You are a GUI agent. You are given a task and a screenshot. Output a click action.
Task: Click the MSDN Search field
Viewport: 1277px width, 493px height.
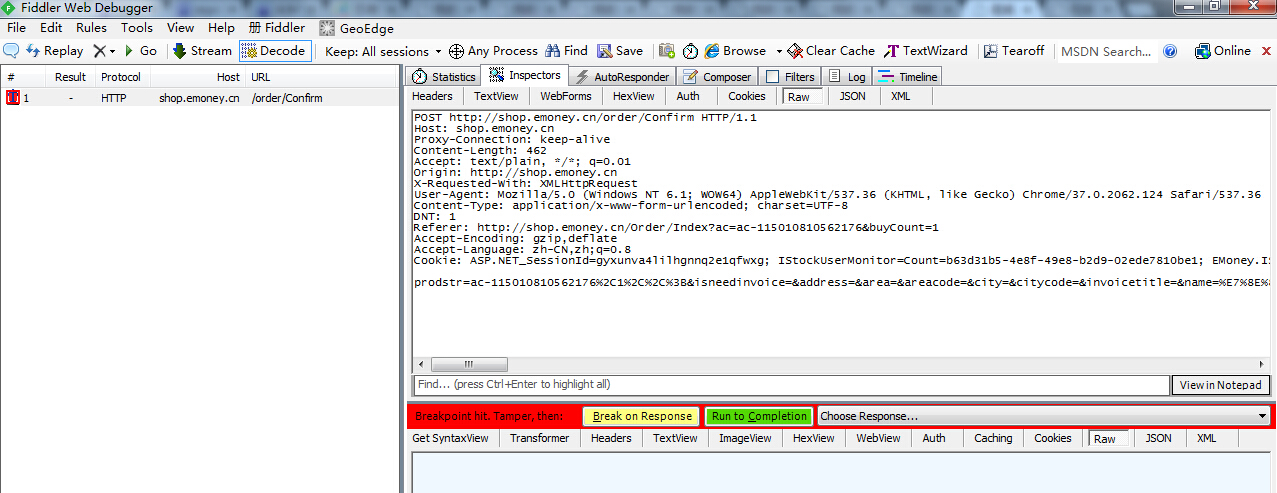(1105, 51)
